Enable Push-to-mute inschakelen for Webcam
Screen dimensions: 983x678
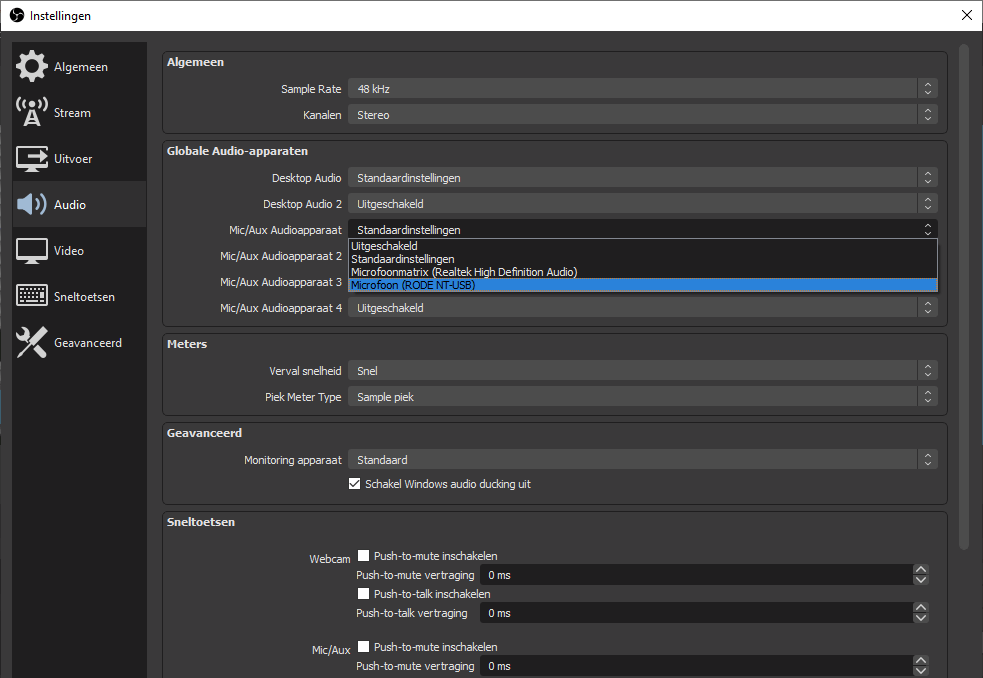[x=364, y=555]
